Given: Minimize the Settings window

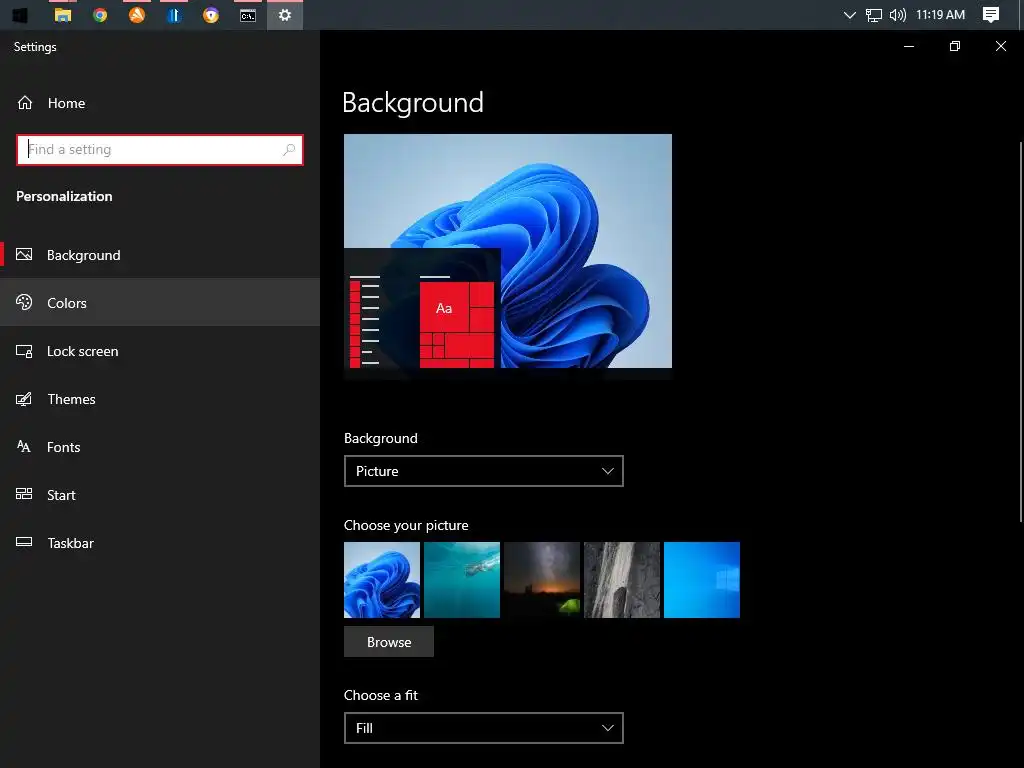Looking at the screenshot, I should pos(908,46).
